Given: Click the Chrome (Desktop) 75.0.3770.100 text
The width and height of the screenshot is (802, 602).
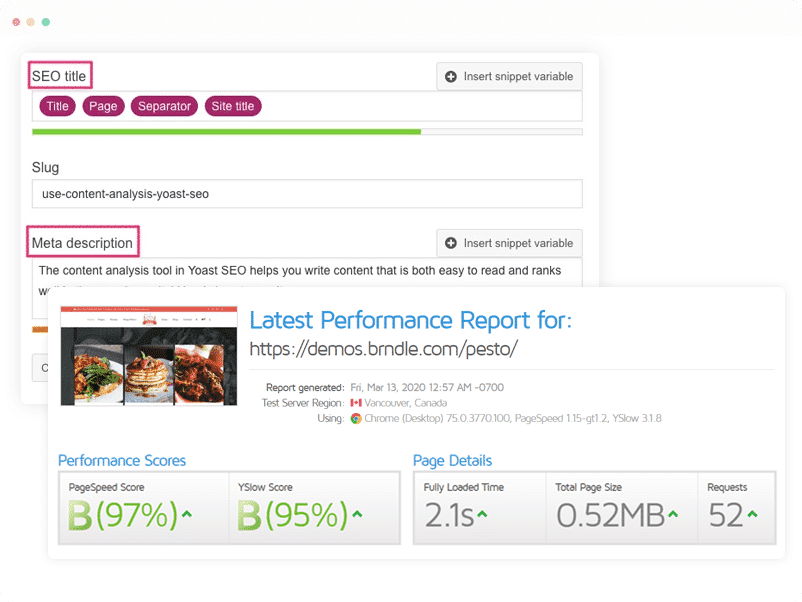Looking at the screenshot, I should point(437,418).
